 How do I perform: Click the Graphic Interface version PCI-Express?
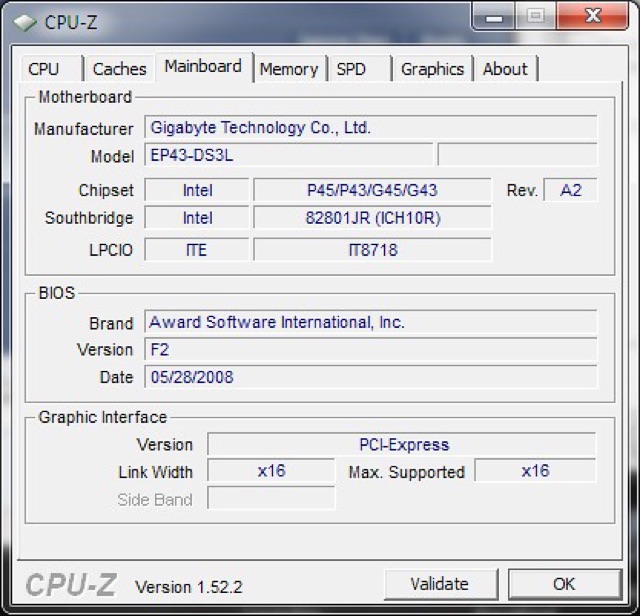click(402, 444)
